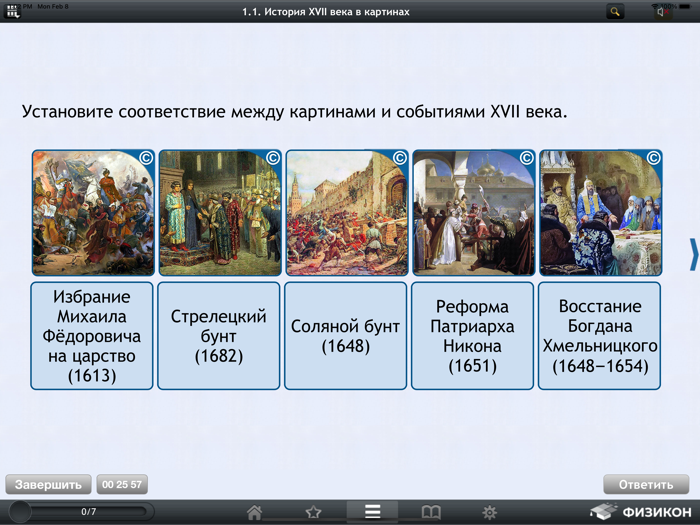The height and width of the screenshot is (525, 700).
Task: Toggle the mute speaker icon
Action: [x=662, y=12]
